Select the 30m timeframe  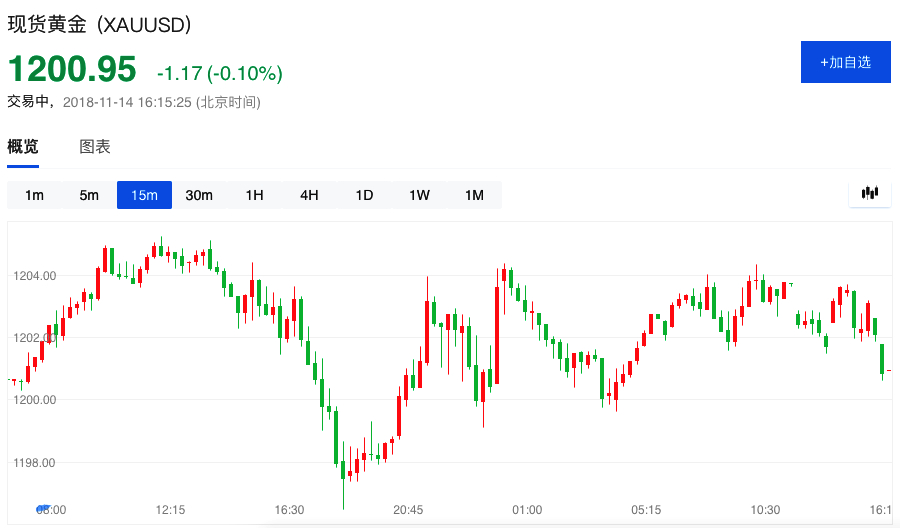coord(199,195)
